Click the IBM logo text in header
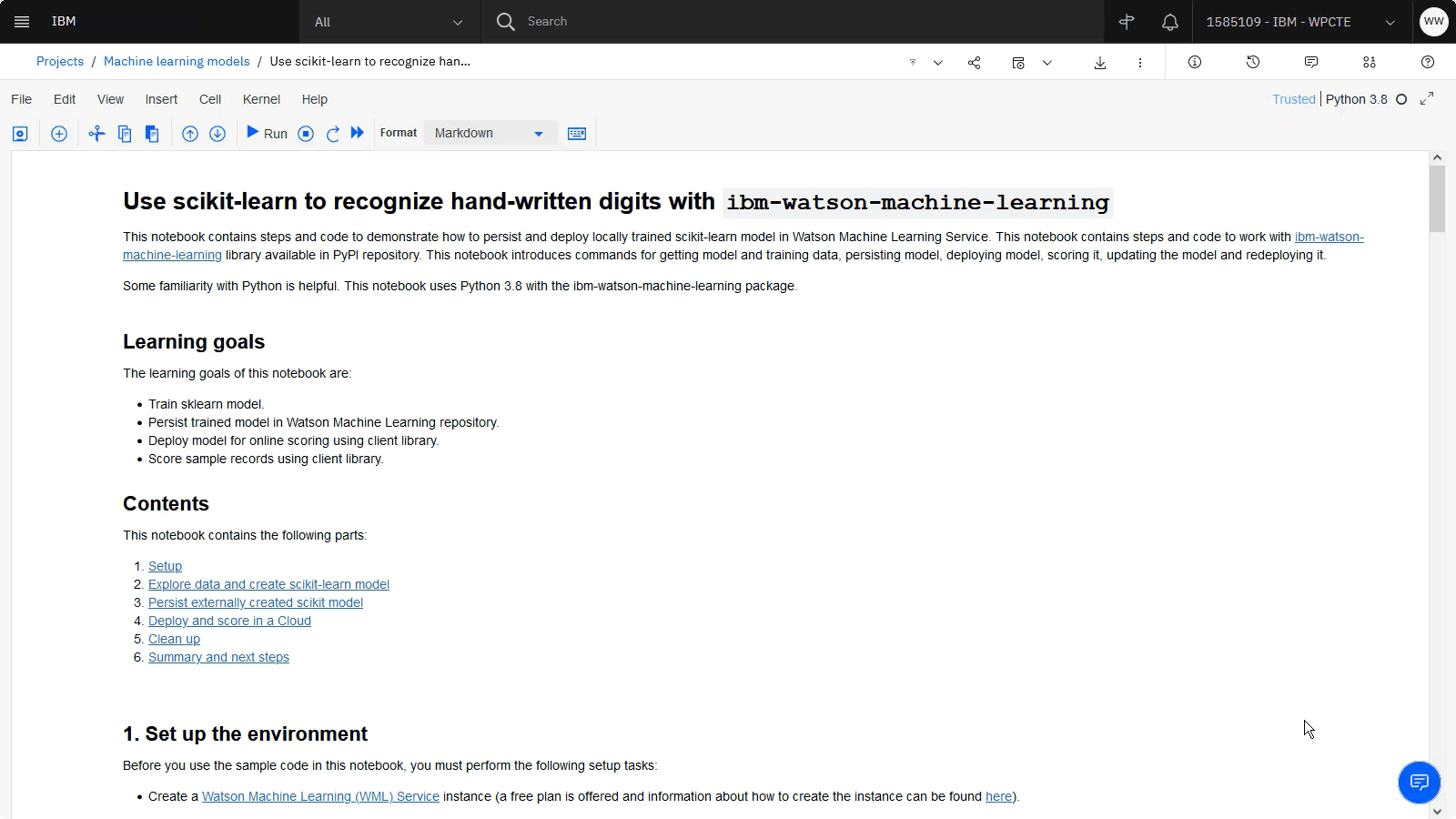 pos(64,21)
